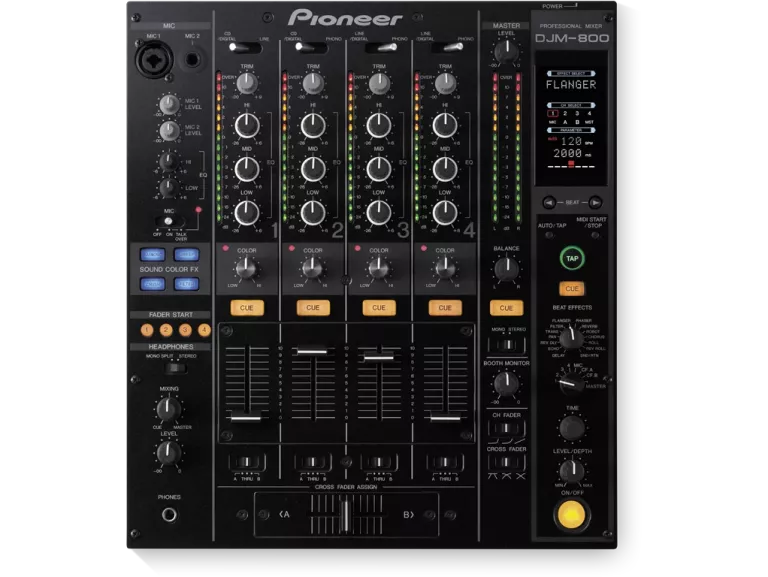
Task: Click the LEVEL/DEPTH knob
Action: pos(572,471)
